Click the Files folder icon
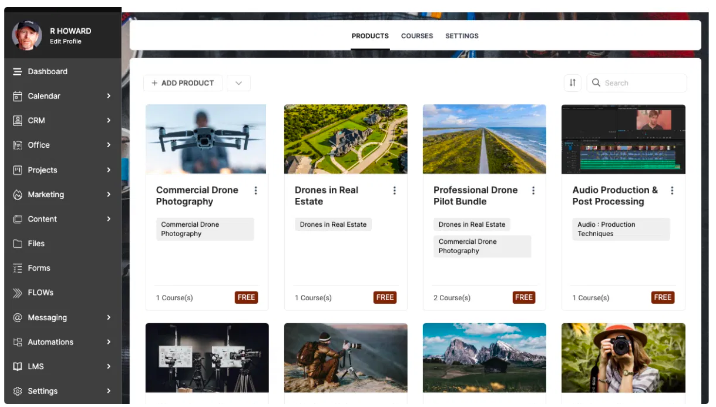 17,244
